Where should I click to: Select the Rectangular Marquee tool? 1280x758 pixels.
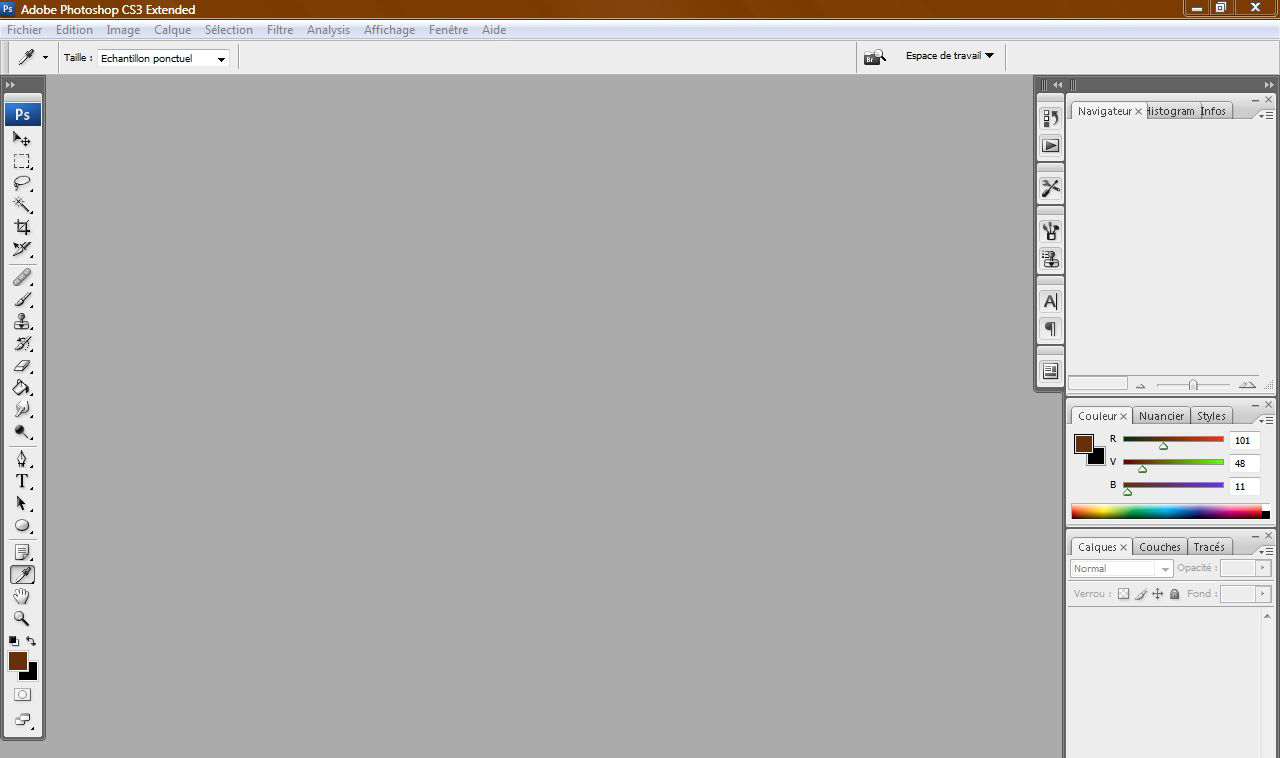[x=22, y=162]
